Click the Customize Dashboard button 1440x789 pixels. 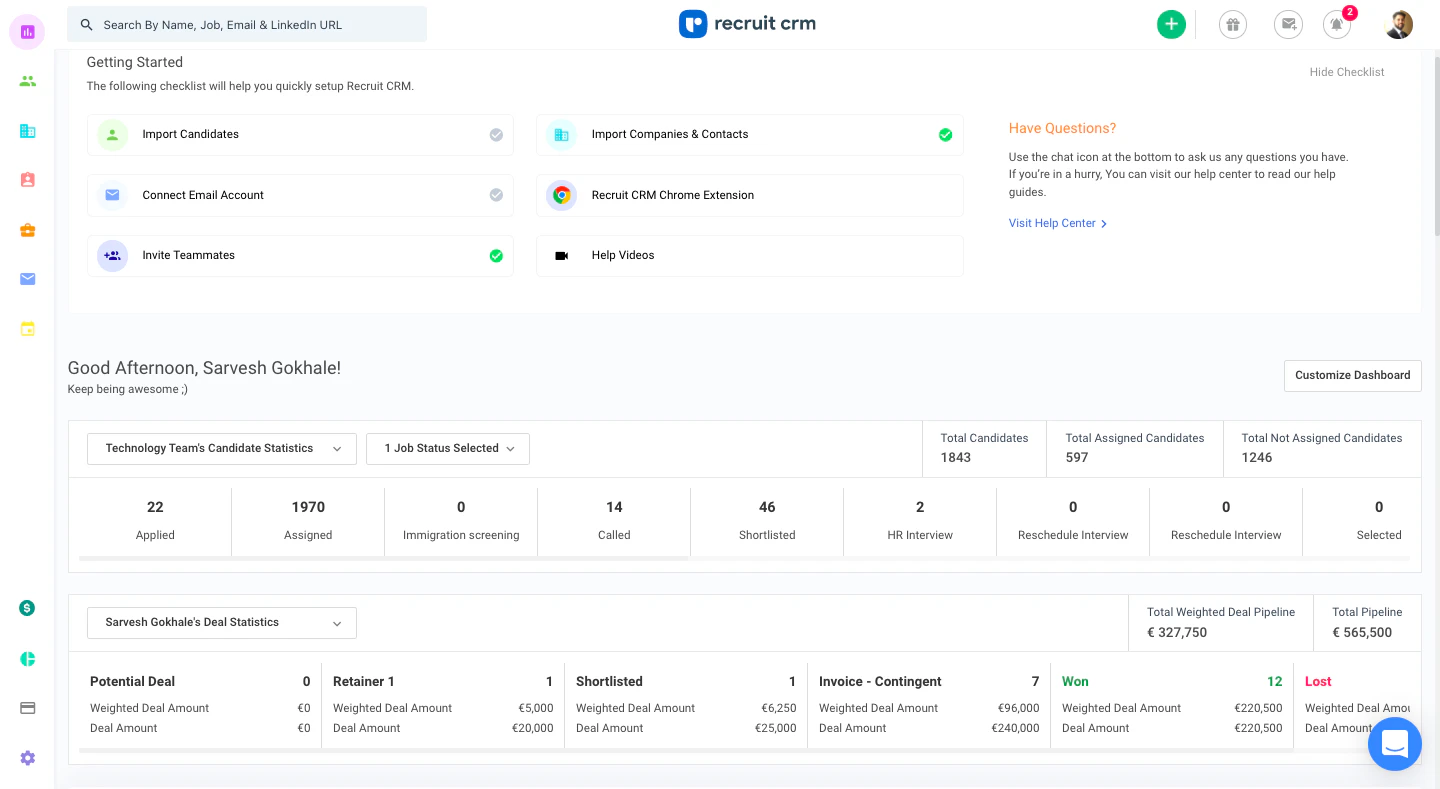click(1352, 375)
